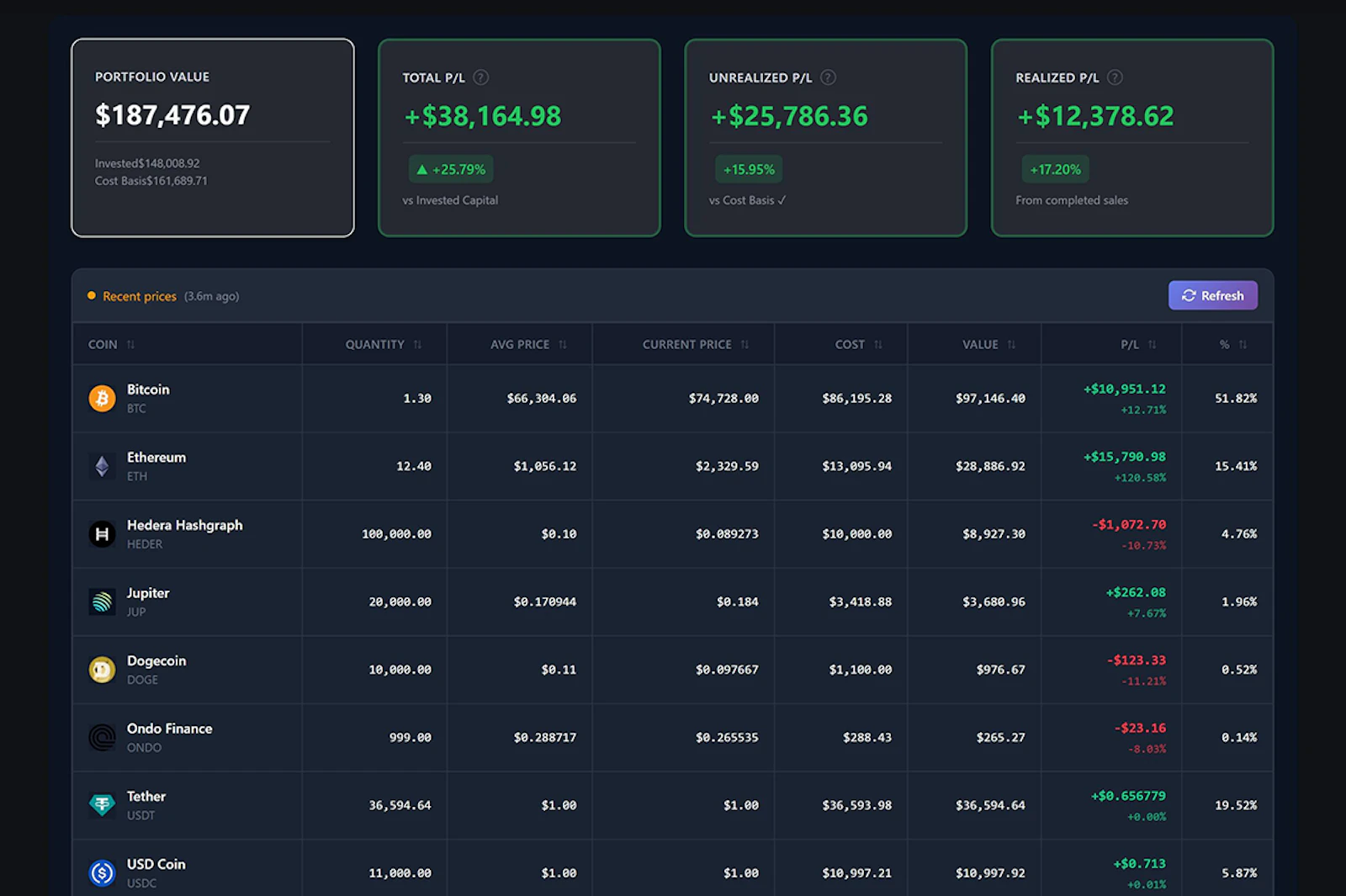This screenshot has height=896, width=1346.
Task: Click the CURRENT PRICE header label
Action: [x=686, y=344]
